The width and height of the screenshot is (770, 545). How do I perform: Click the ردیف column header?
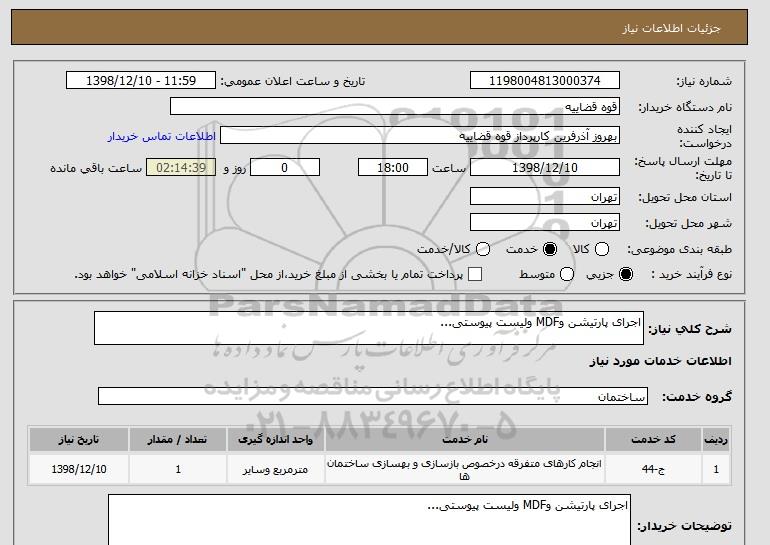(x=716, y=439)
